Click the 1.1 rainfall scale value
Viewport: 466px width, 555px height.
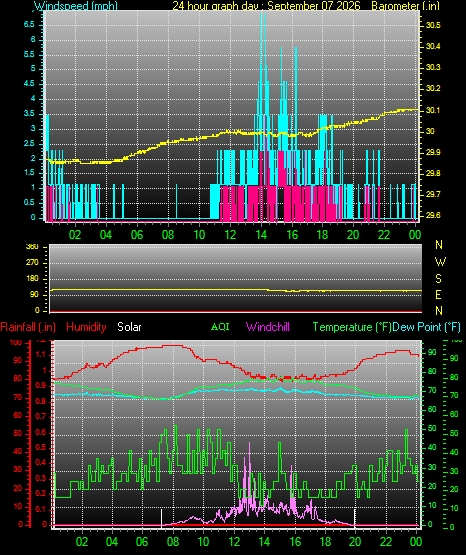(41, 354)
